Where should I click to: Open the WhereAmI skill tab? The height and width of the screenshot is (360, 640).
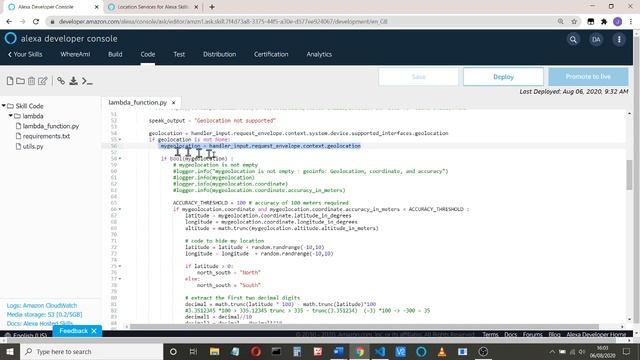click(x=75, y=54)
